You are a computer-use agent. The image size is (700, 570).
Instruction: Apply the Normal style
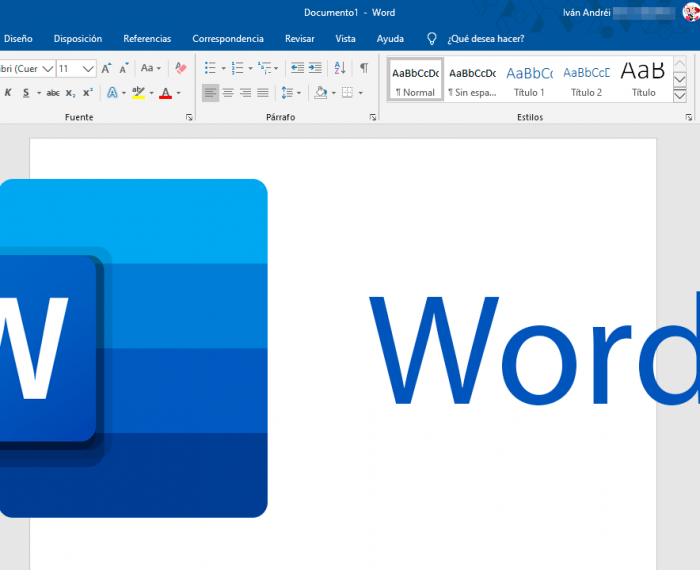[415, 80]
